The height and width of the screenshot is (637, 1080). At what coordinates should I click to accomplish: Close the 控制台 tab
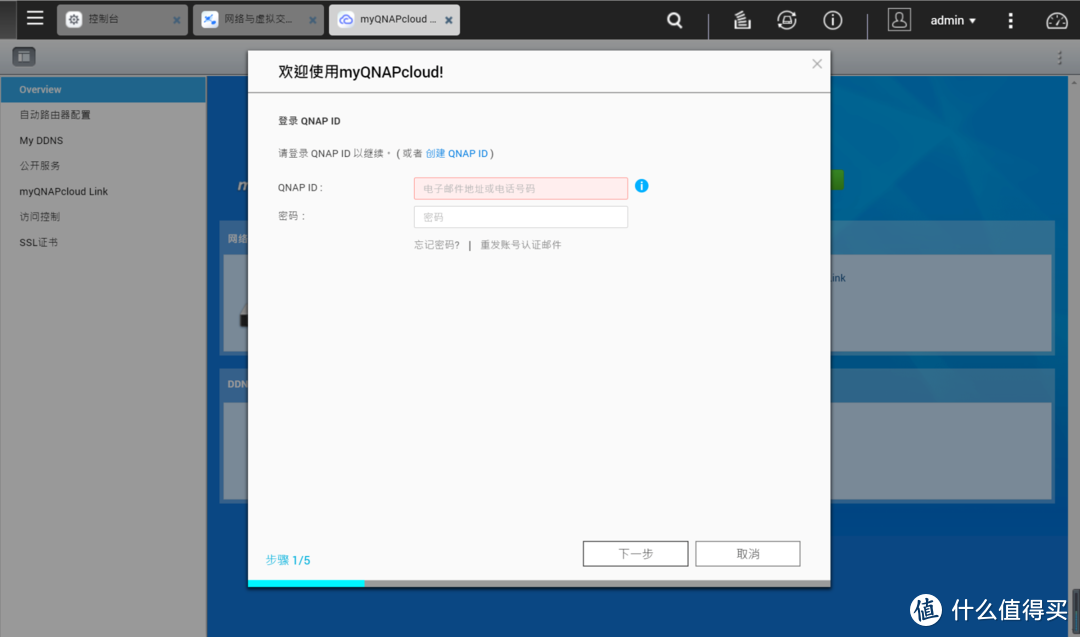point(176,21)
